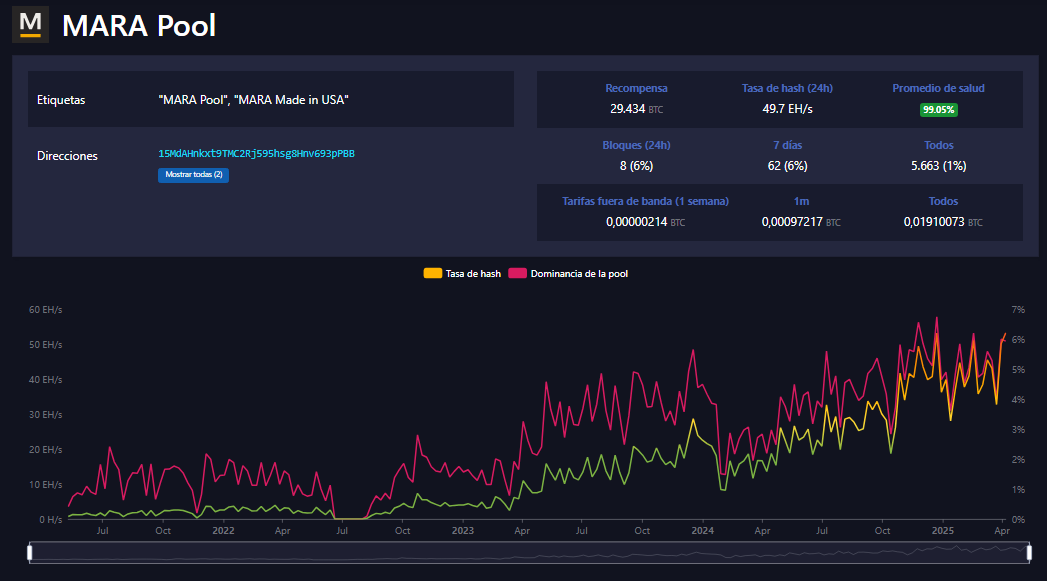Hide the Dominancia de la pool legend label
1047x581 pixels.
click(x=579, y=273)
